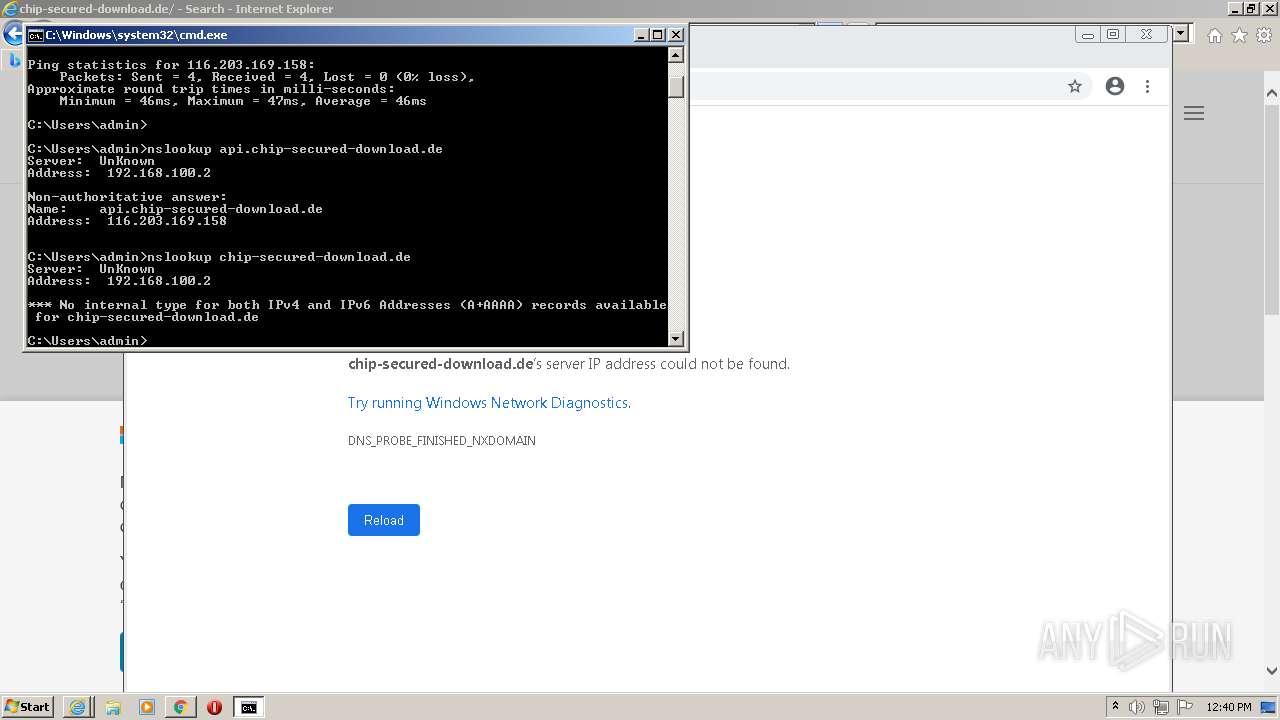This screenshot has width=1280, height=720.
Task: Click the Start button
Action: pyautogui.click(x=28, y=707)
